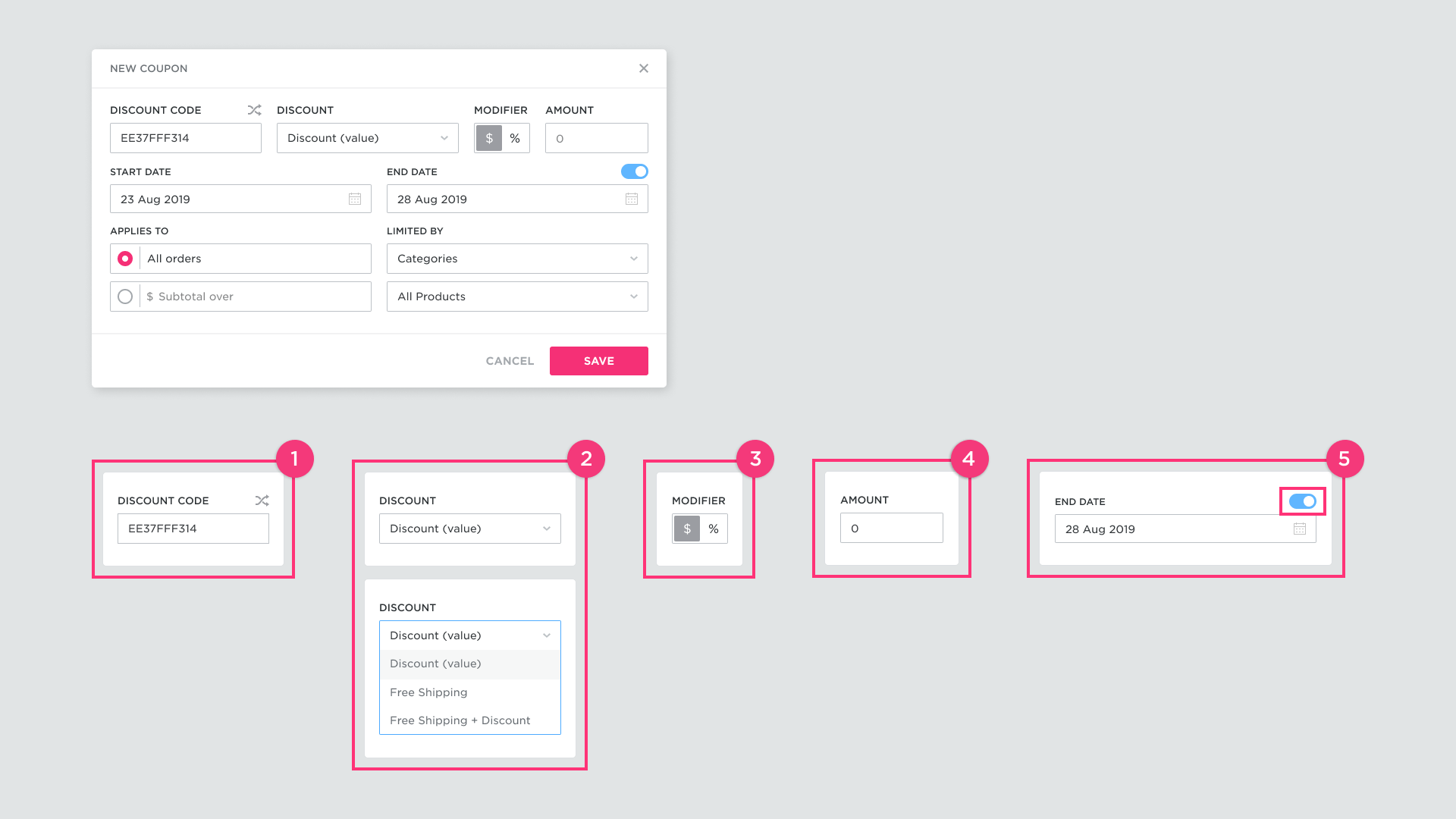Viewport: 1456px width, 819px height.
Task: Select dollar modifier in panel 3
Action: click(687, 529)
